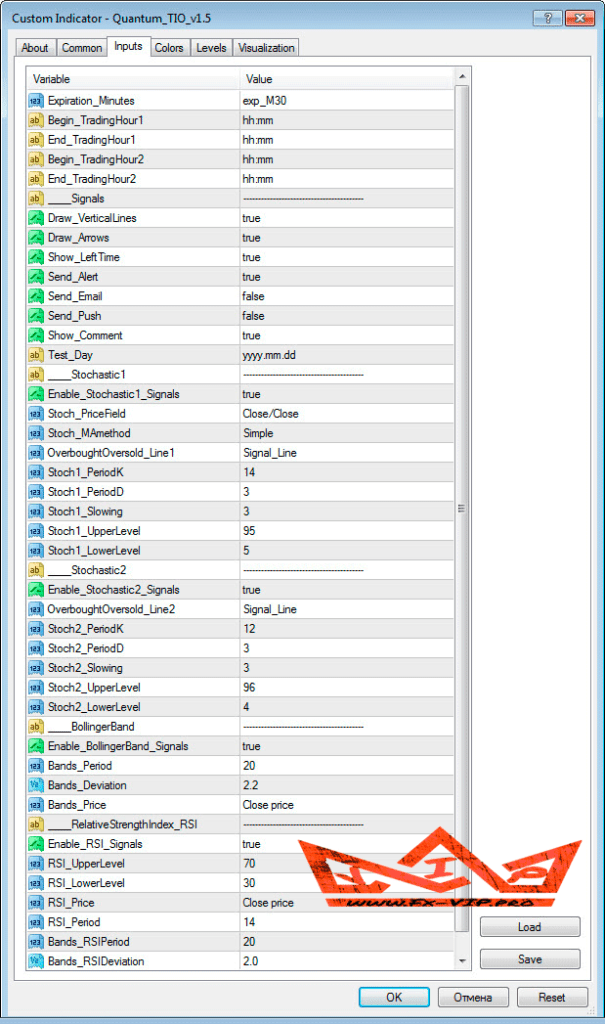Click the string icon beside Begin_TradingHour1

(x=35, y=120)
